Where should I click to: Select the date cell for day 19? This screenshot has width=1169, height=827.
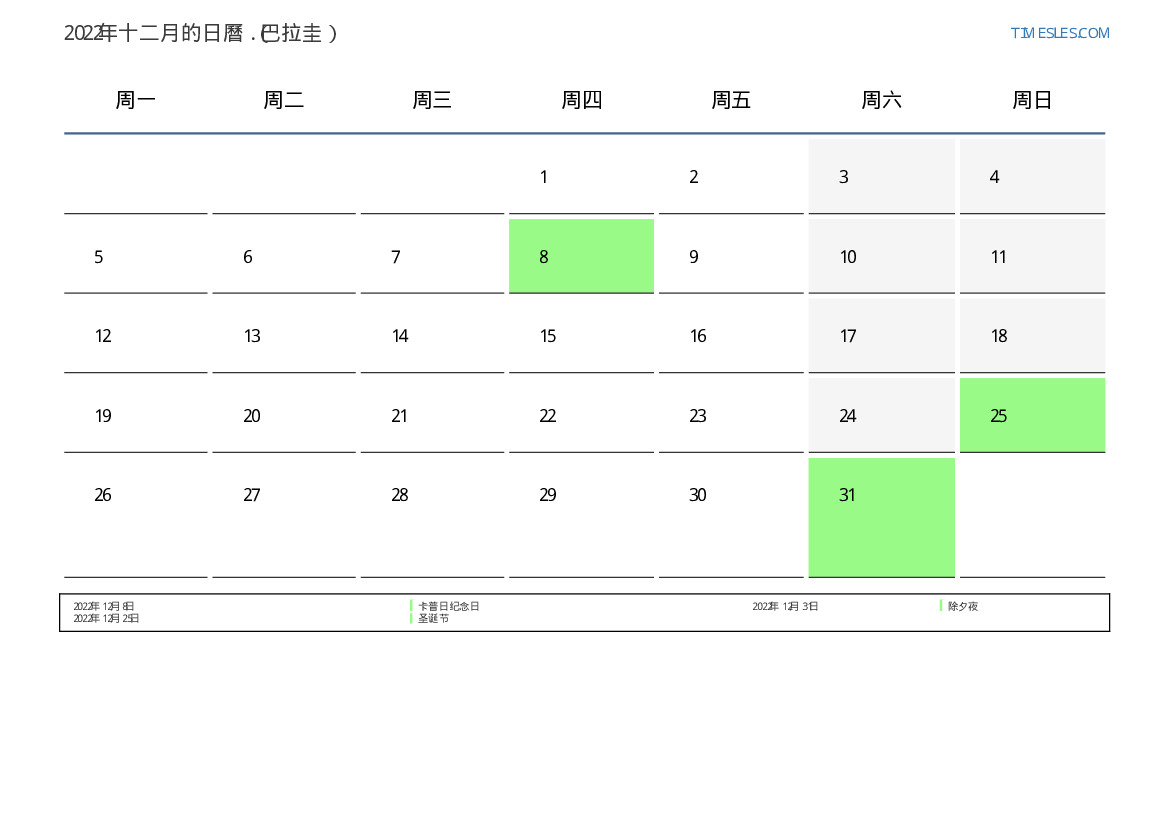[x=136, y=416]
